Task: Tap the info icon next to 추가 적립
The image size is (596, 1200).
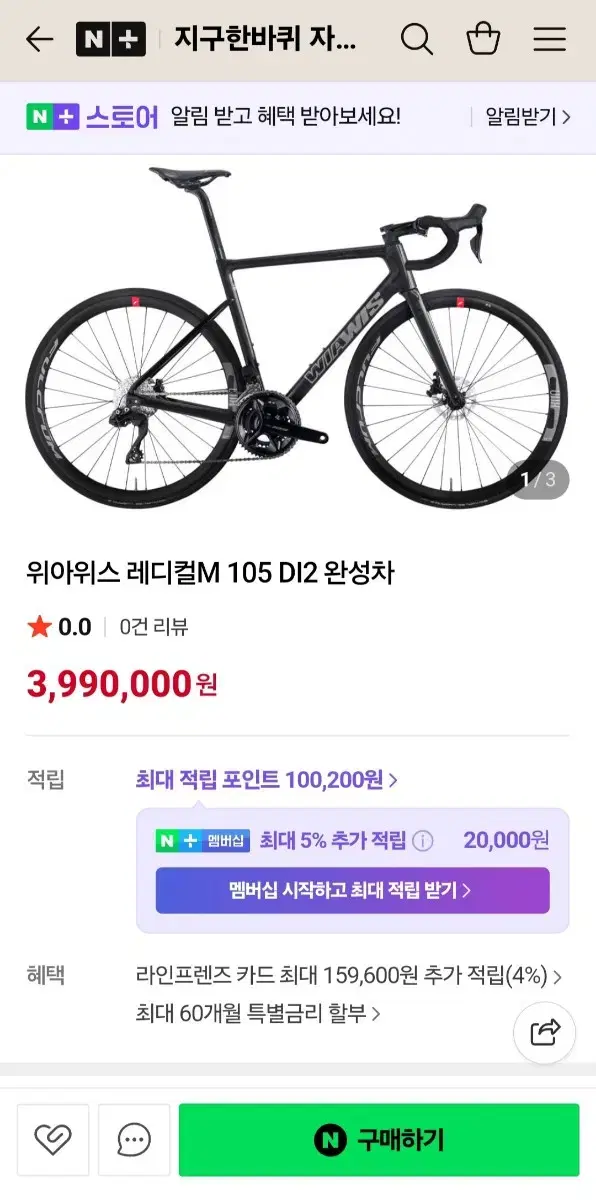Action: [423, 840]
